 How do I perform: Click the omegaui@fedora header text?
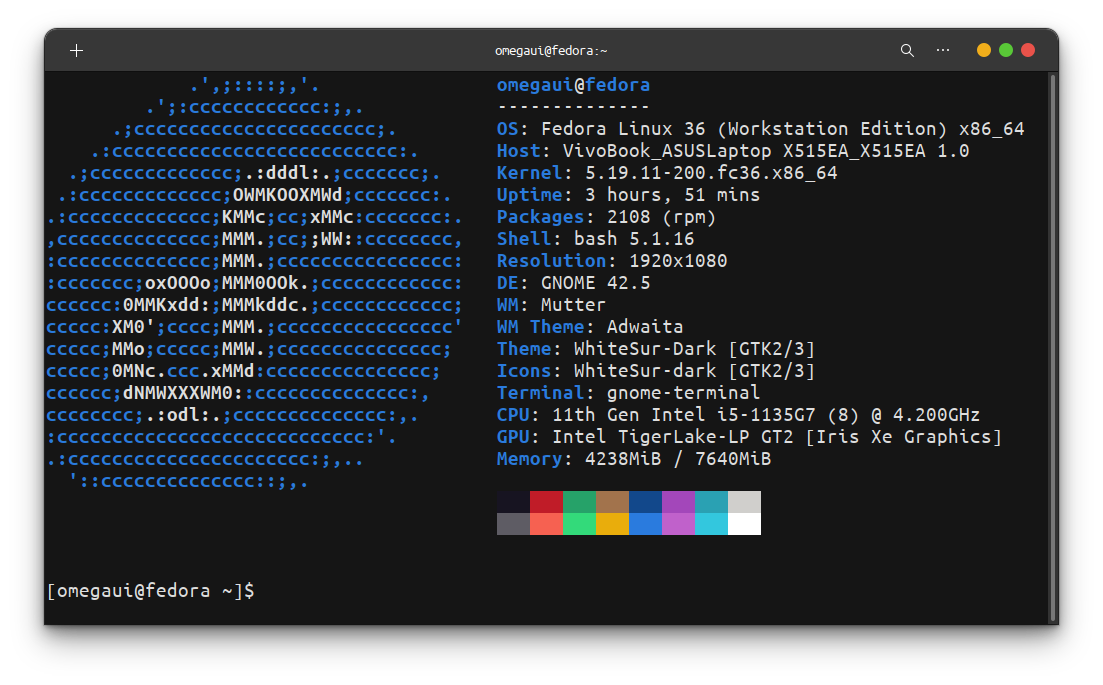pyautogui.click(x=573, y=85)
